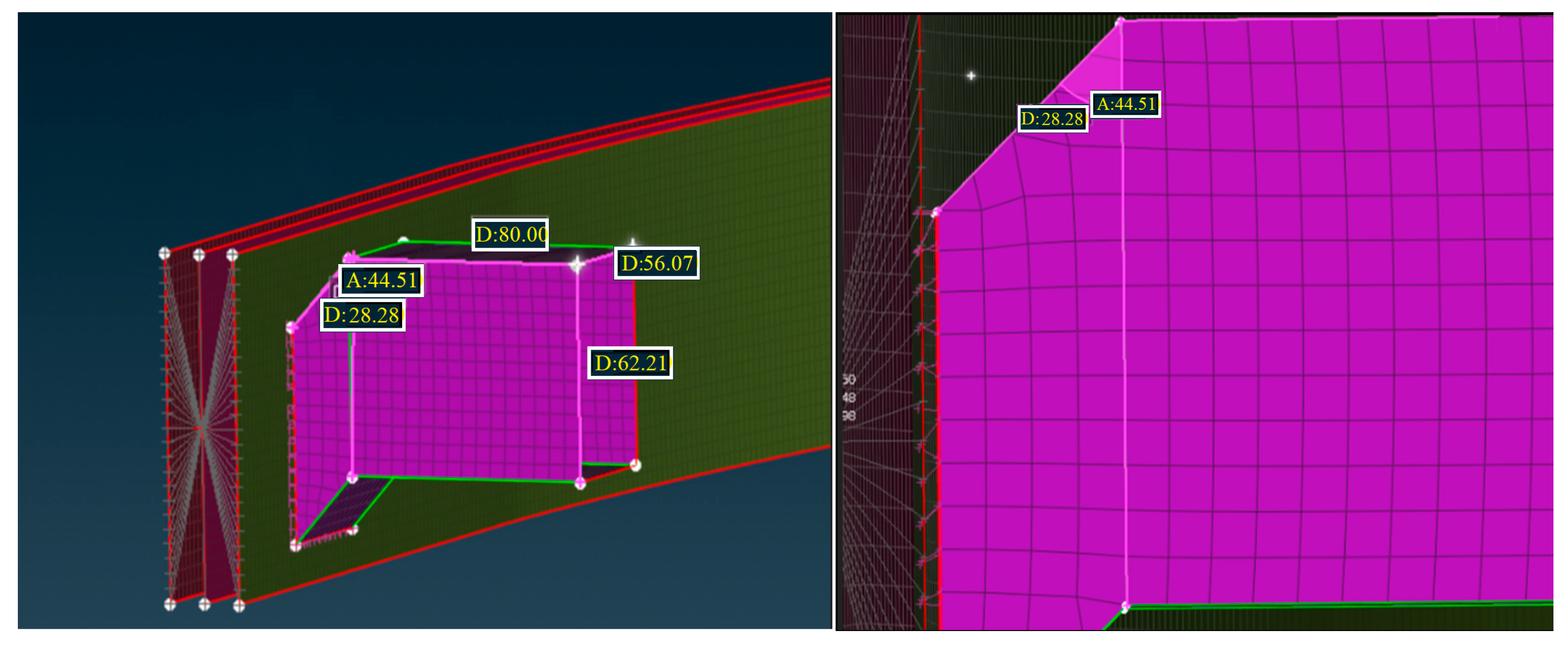1568x647 pixels.
Task: Click D:28.28 label in zoomed right view
Action: 1052,119
